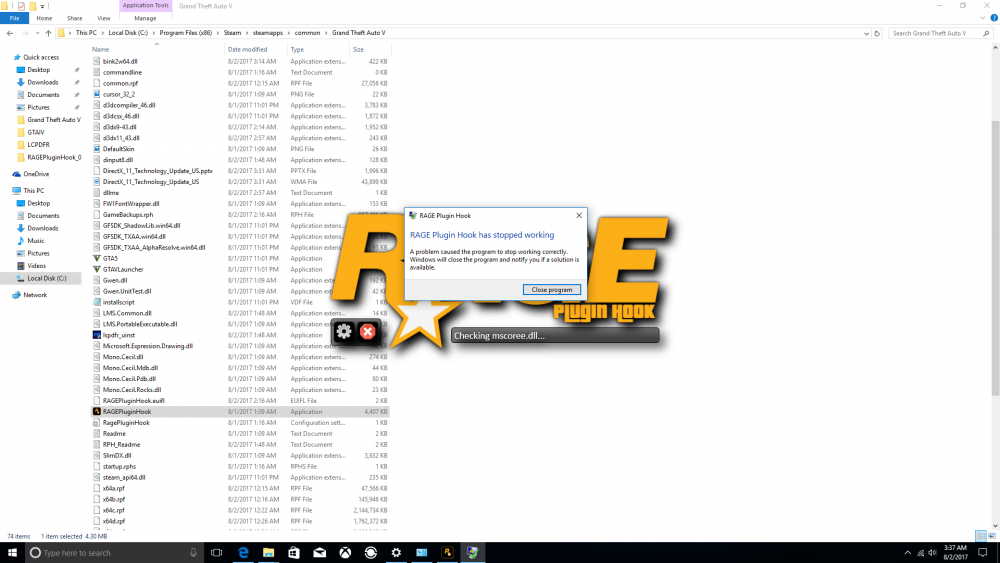Expand address bar history dropdown
The height and width of the screenshot is (563, 1000).
tap(866, 33)
